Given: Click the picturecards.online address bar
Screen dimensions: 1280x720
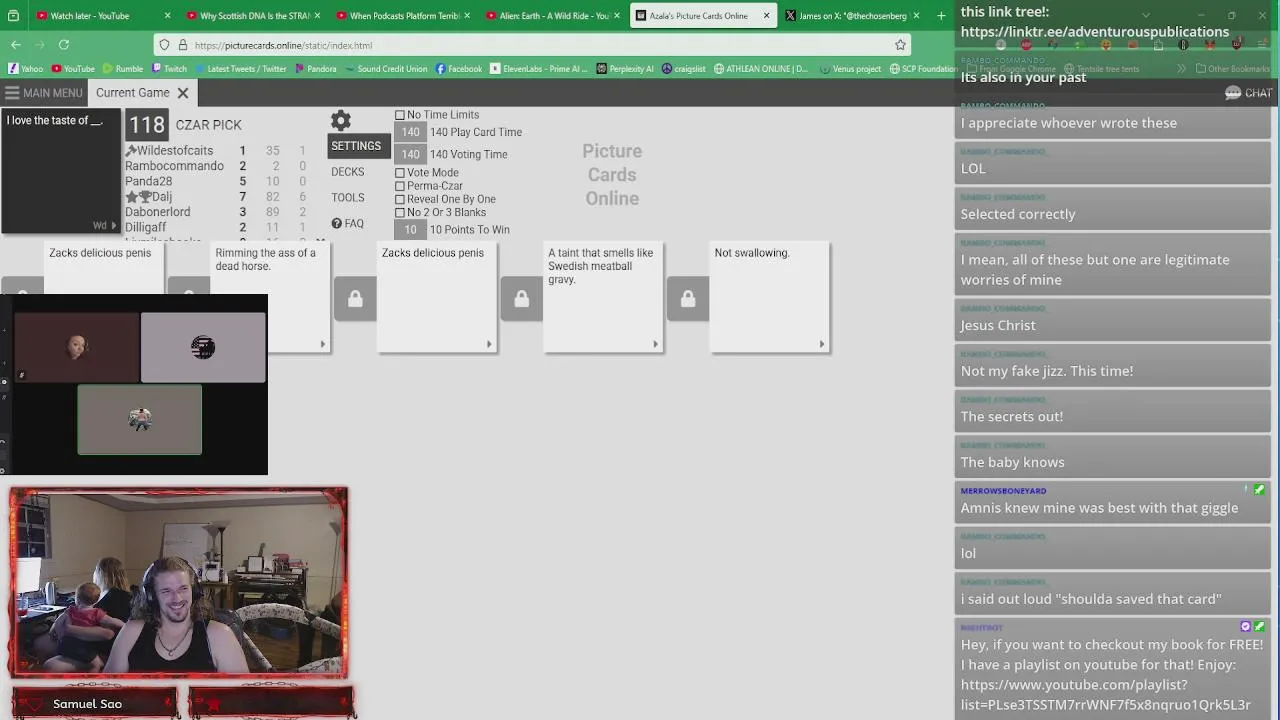Looking at the screenshot, I should [530, 45].
